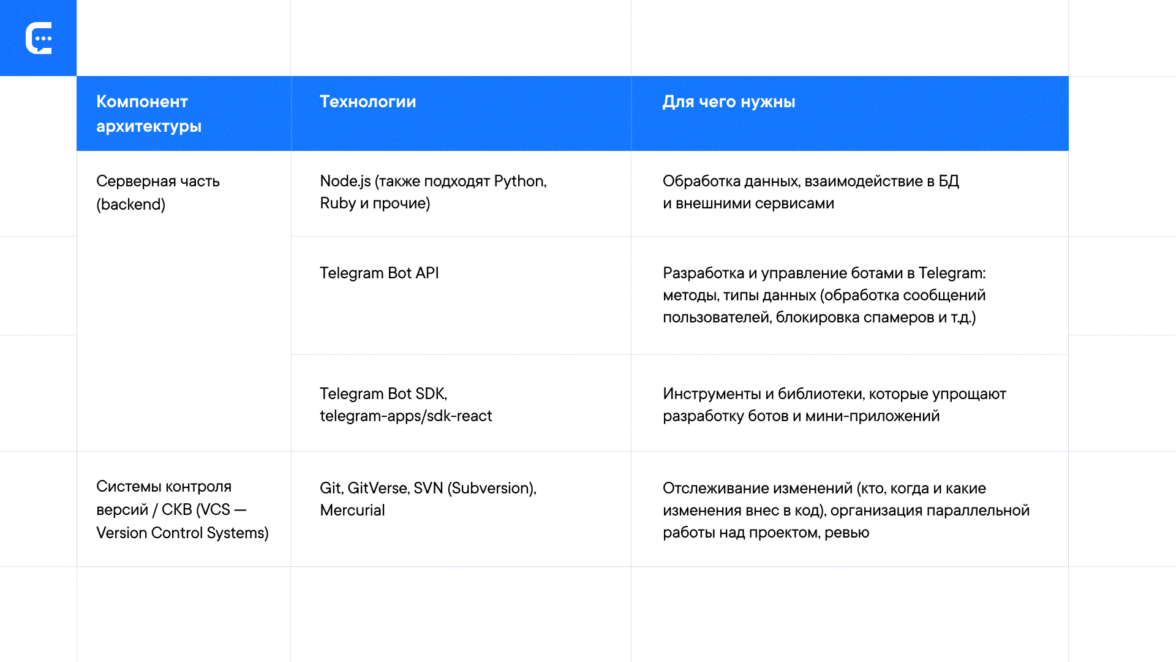Select the "Компонент архитектуры" column header
This screenshot has height=662, width=1176.
click(149, 114)
